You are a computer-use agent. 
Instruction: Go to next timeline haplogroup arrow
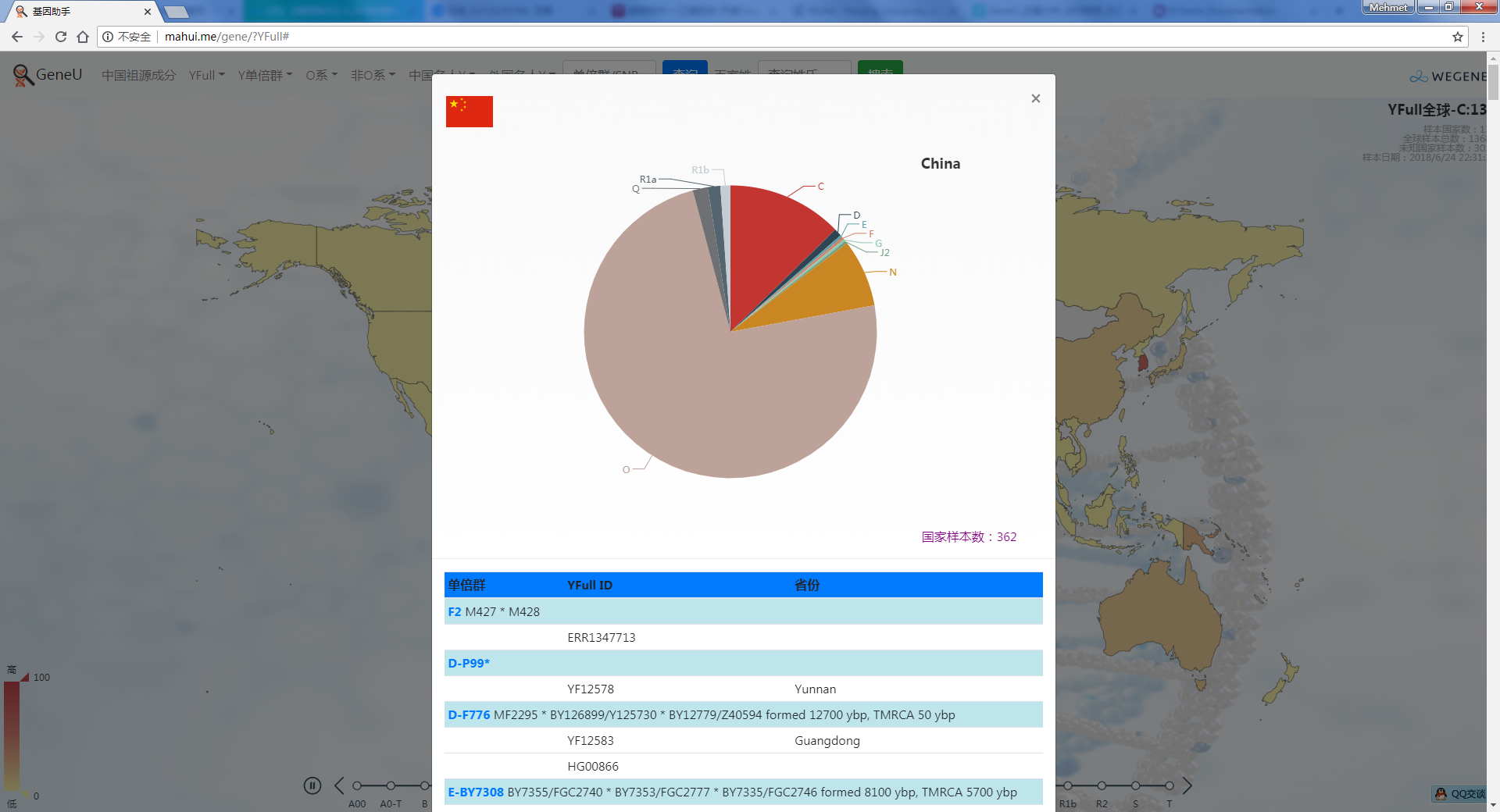[x=1187, y=785]
